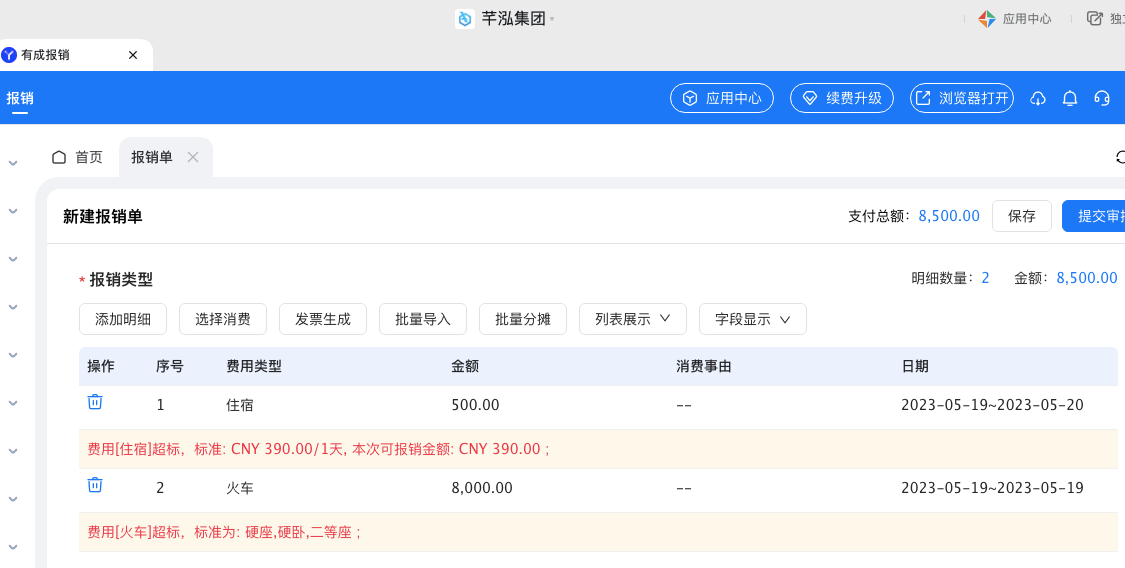Switch to the 首页 tab
The width and height of the screenshot is (1125, 568).
pos(78,157)
